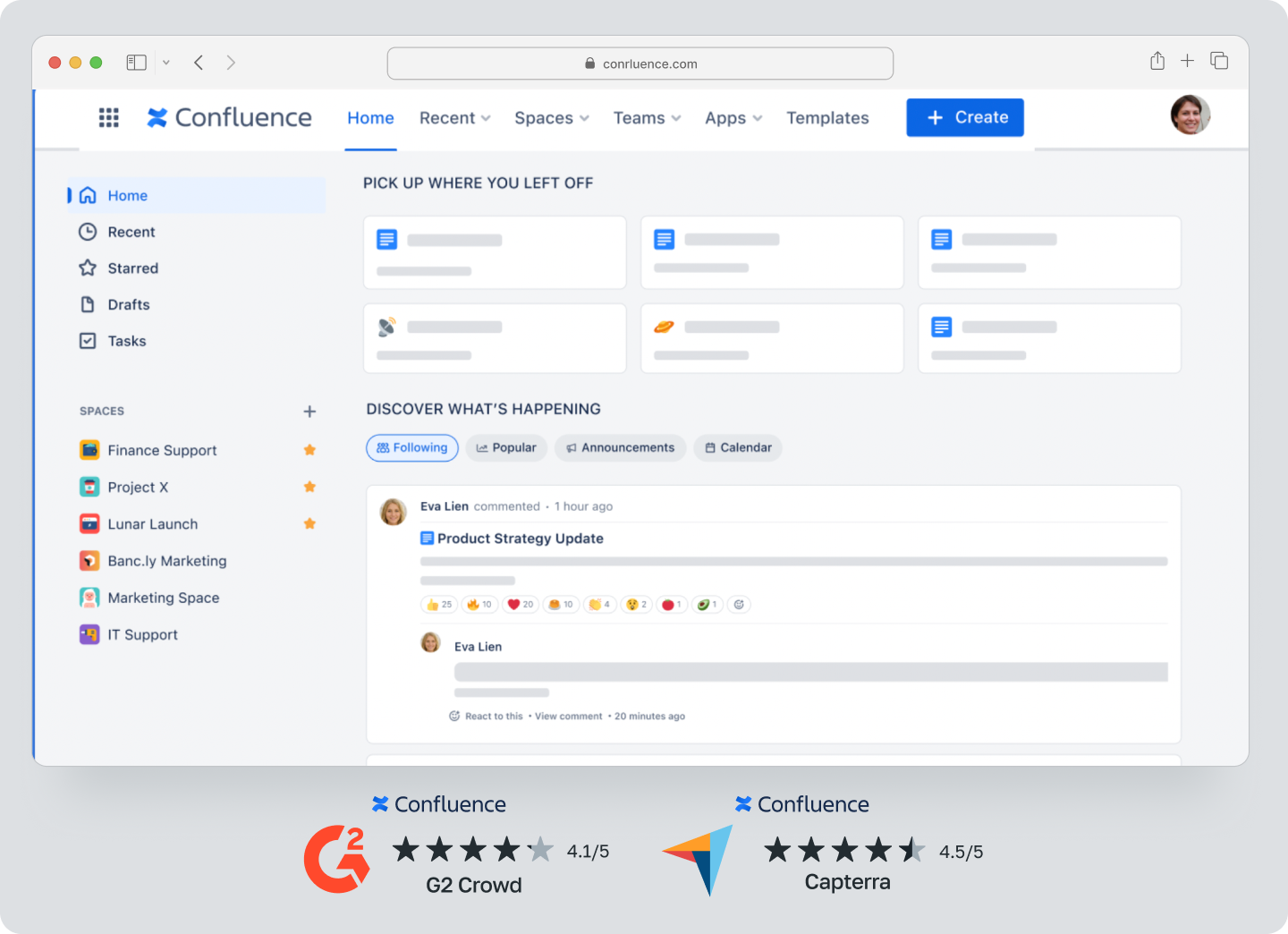Image resolution: width=1288 pixels, height=934 pixels.
Task: Select the Announcements tab
Action: [x=620, y=448]
